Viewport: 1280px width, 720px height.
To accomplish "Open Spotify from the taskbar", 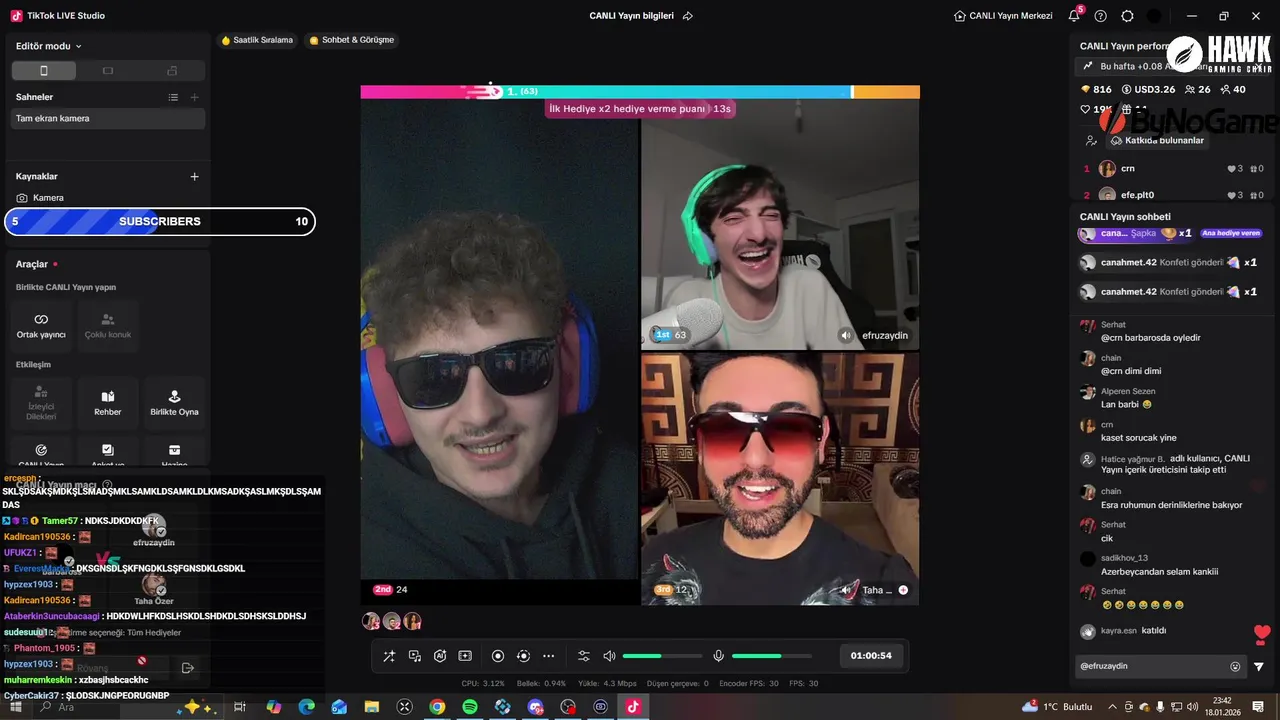I will [x=470, y=707].
